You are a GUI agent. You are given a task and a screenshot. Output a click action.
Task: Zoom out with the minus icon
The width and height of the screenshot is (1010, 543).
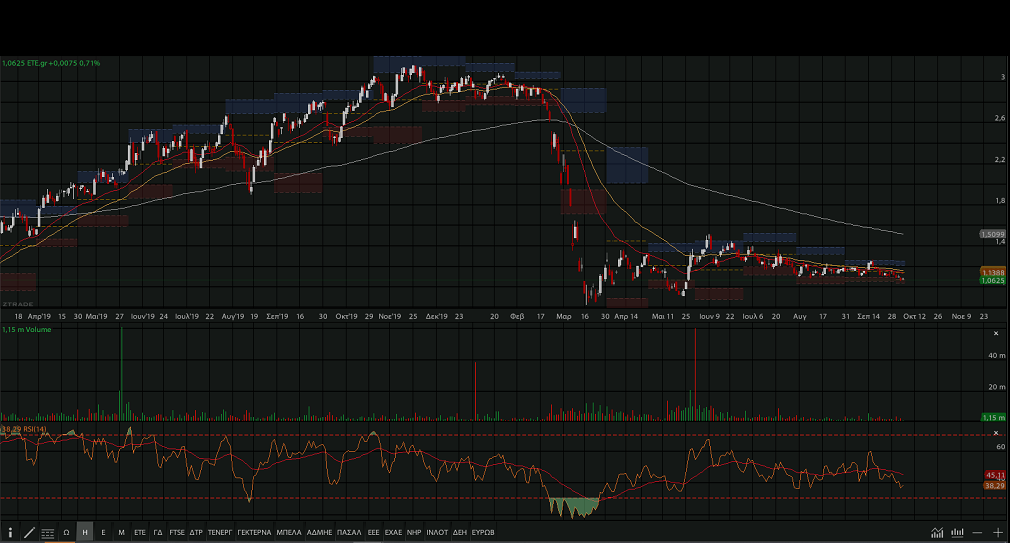coord(977,532)
